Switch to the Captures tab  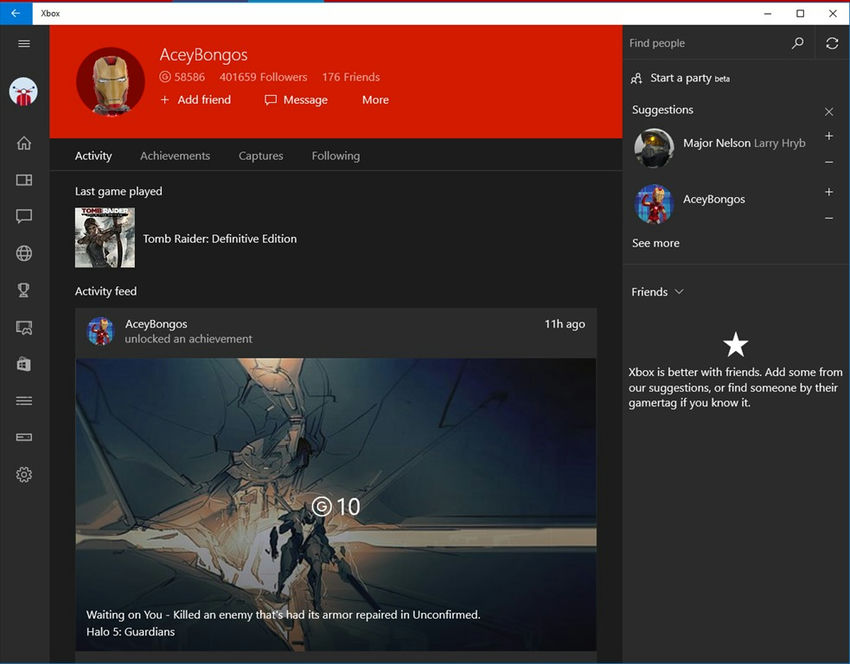(260, 155)
